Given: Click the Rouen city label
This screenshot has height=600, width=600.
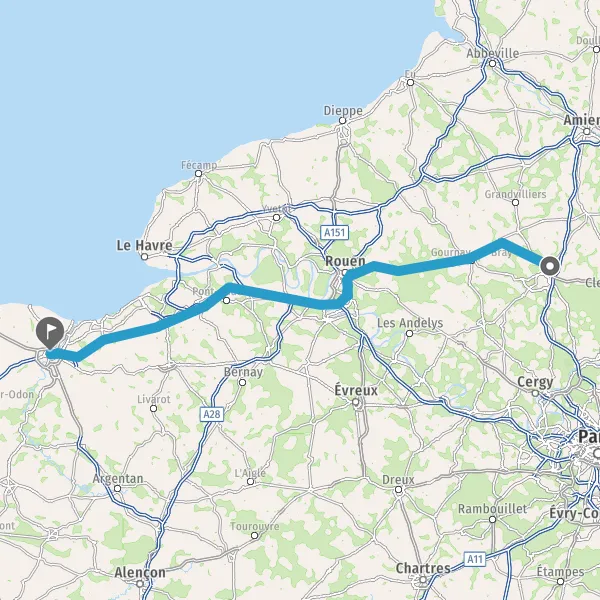Looking at the screenshot, I should click(345, 261).
